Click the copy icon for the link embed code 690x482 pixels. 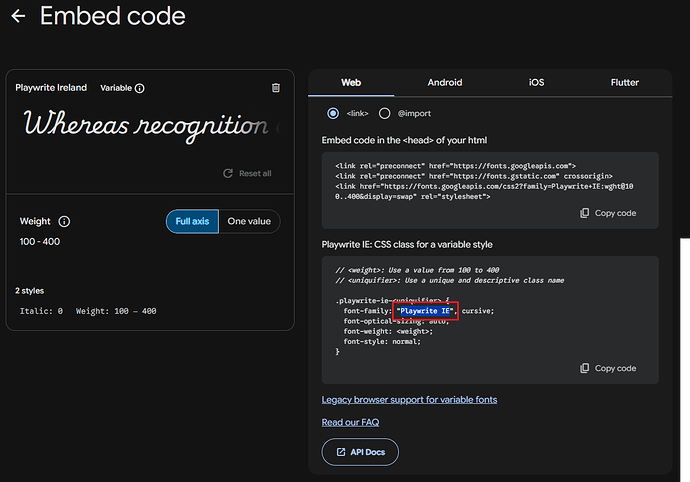click(584, 213)
